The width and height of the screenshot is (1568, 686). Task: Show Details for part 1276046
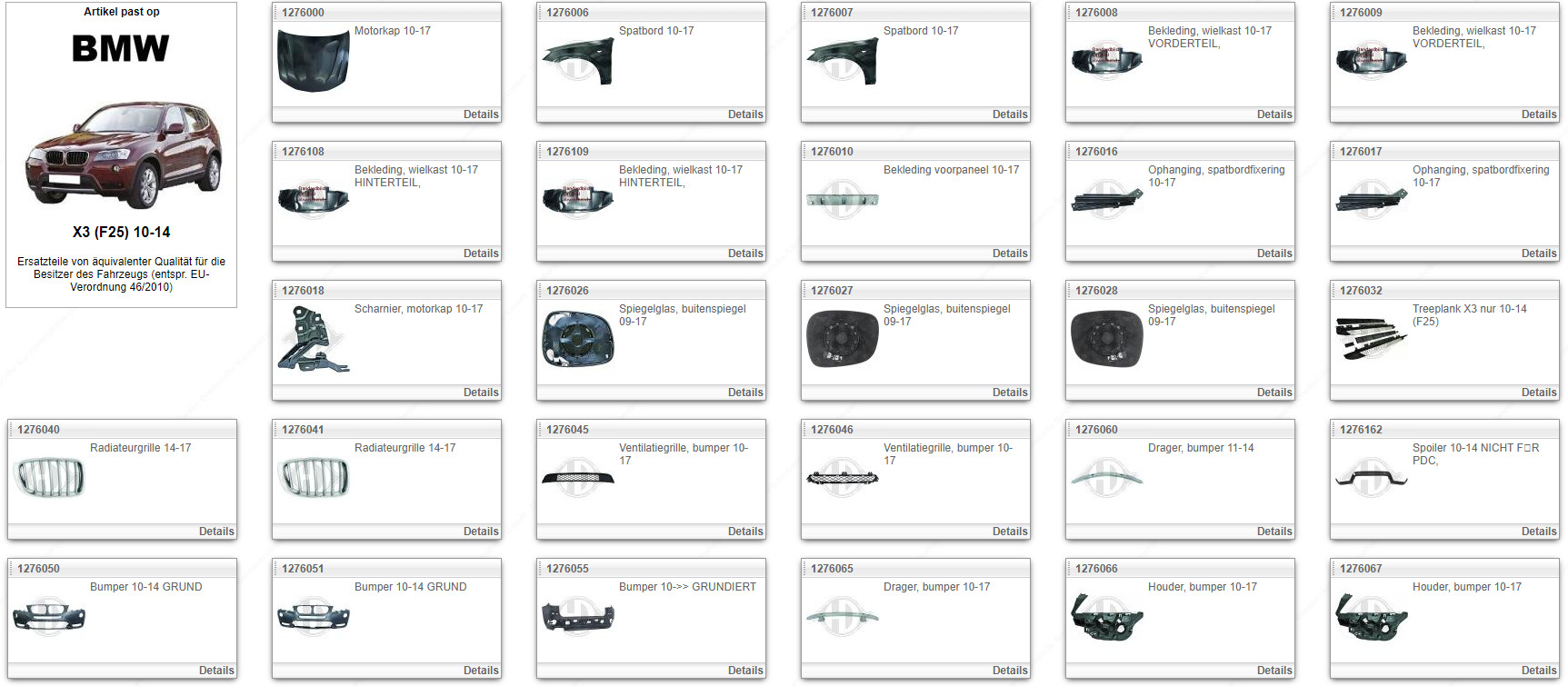pyautogui.click(x=1010, y=532)
